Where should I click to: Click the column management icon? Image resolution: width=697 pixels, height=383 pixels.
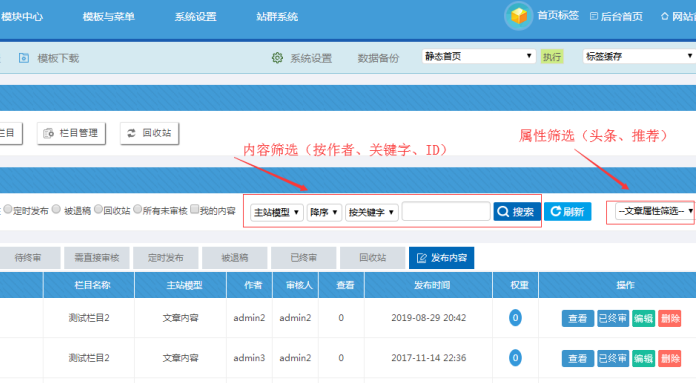48,133
